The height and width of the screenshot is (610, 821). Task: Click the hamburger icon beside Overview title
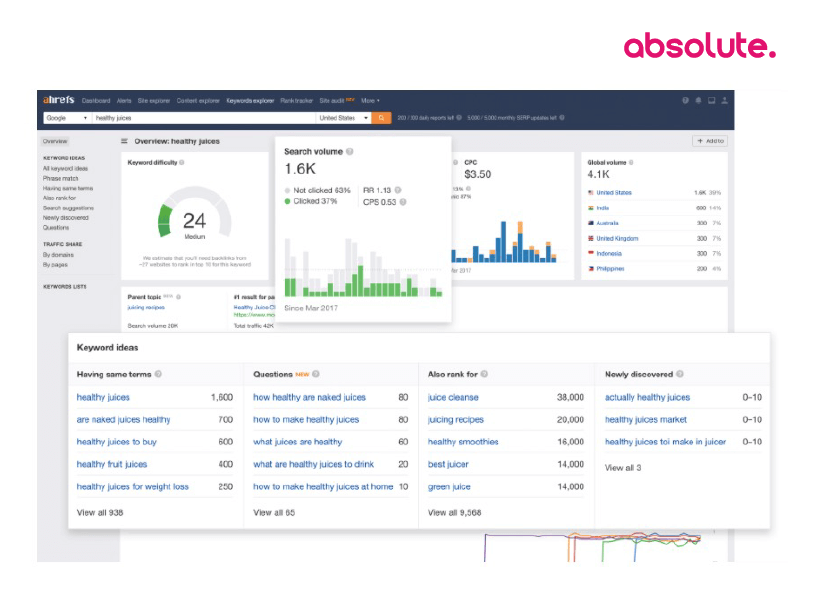pos(125,141)
